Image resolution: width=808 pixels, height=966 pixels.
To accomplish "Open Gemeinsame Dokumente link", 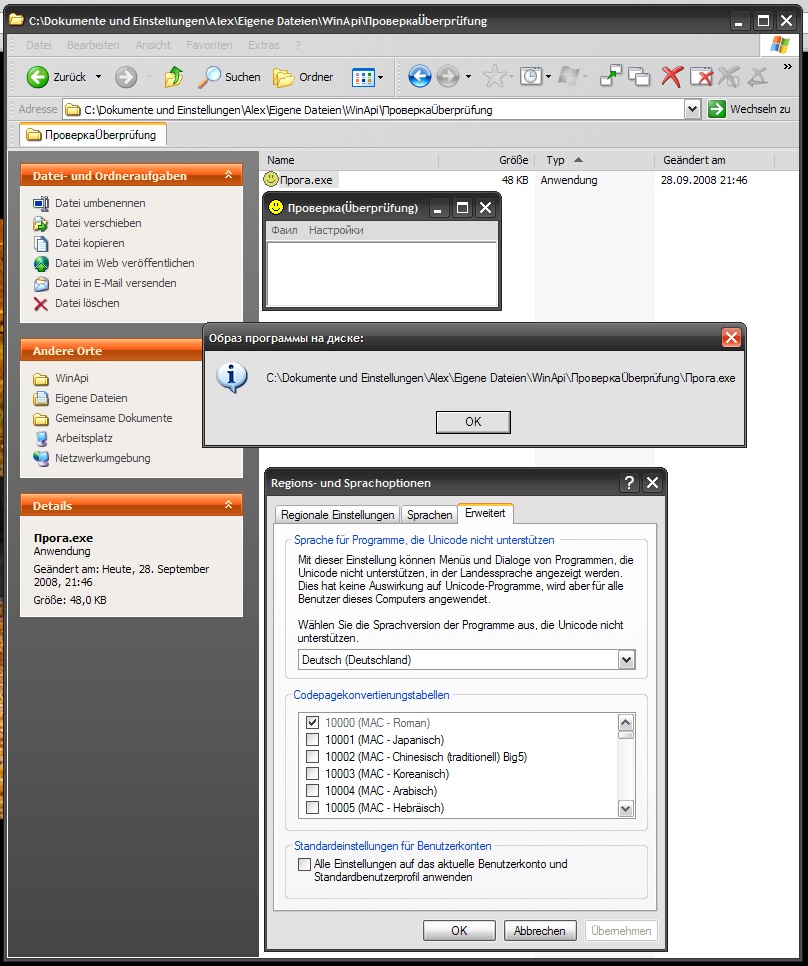I will coord(102,418).
